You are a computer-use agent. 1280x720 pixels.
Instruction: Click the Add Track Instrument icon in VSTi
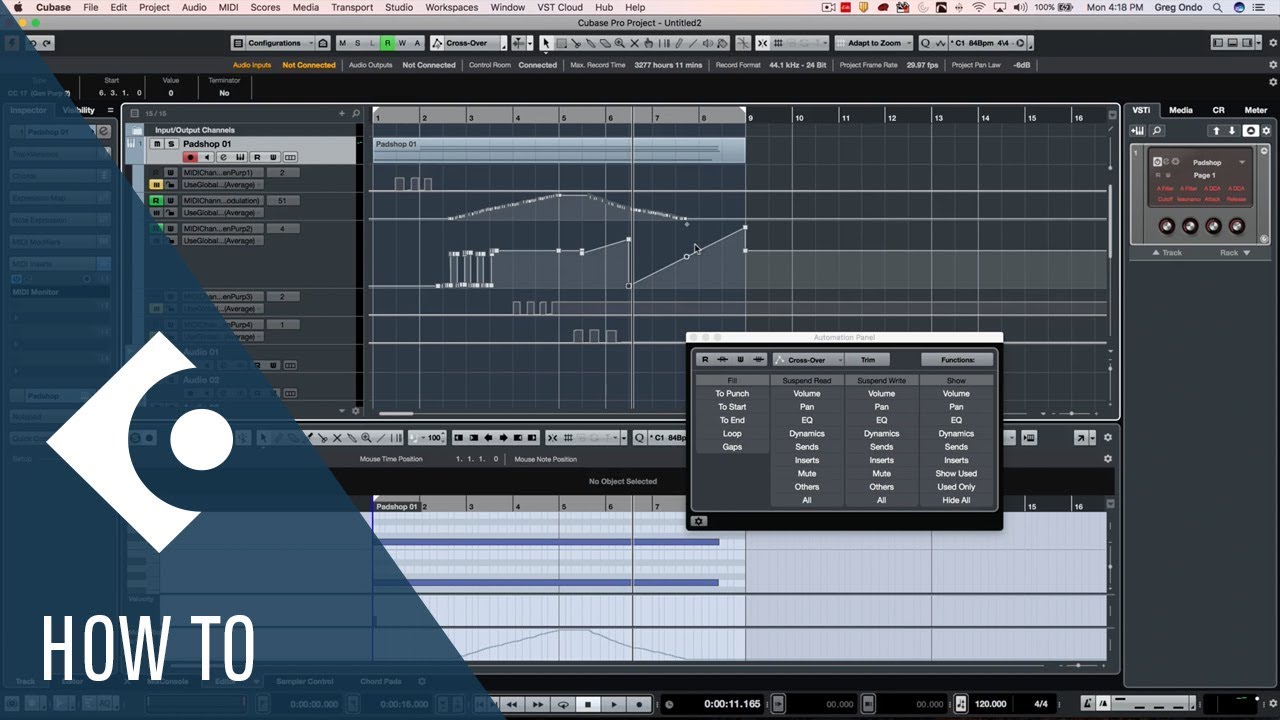coord(1137,131)
